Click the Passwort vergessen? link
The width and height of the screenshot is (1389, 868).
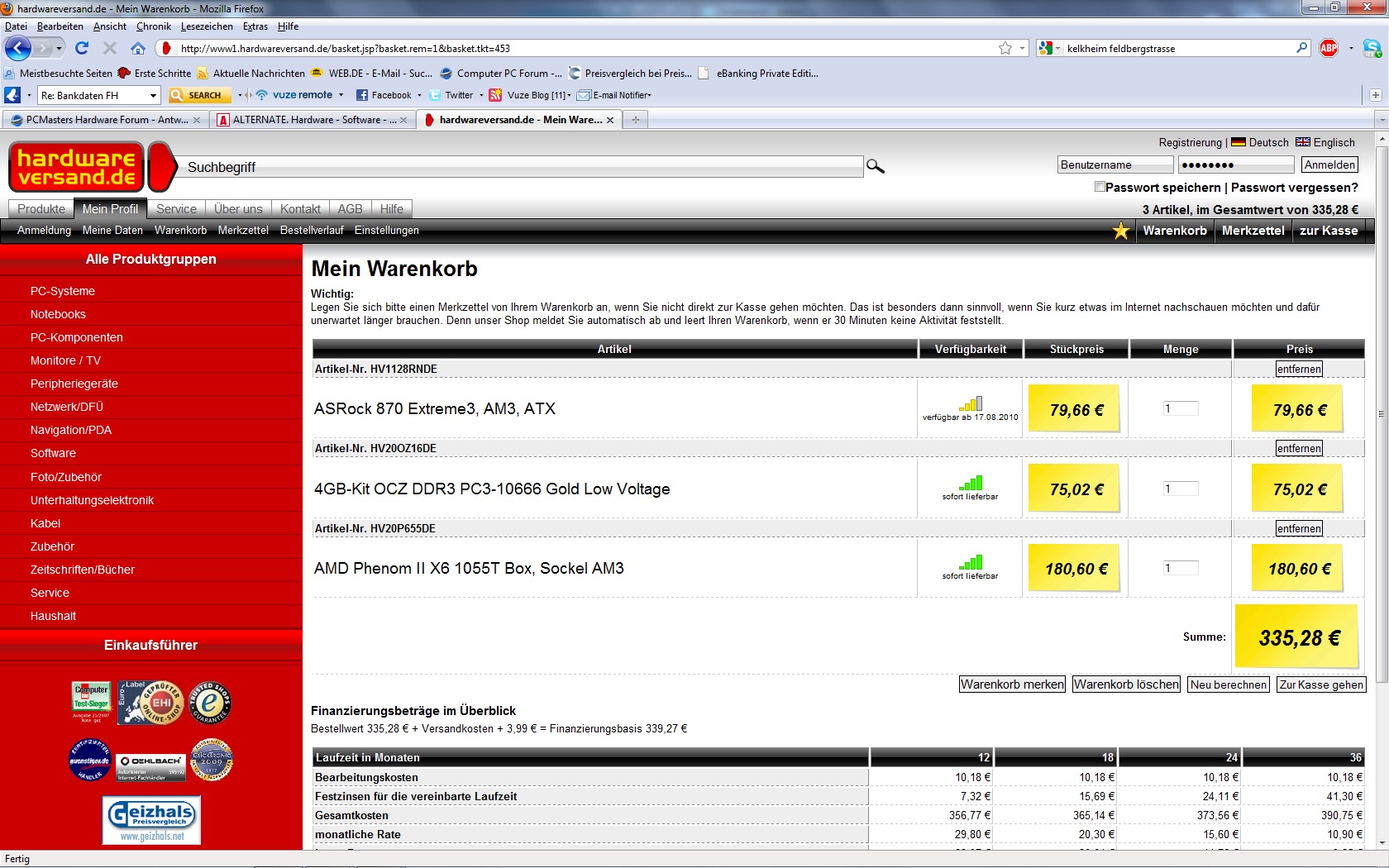(1295, 188)
